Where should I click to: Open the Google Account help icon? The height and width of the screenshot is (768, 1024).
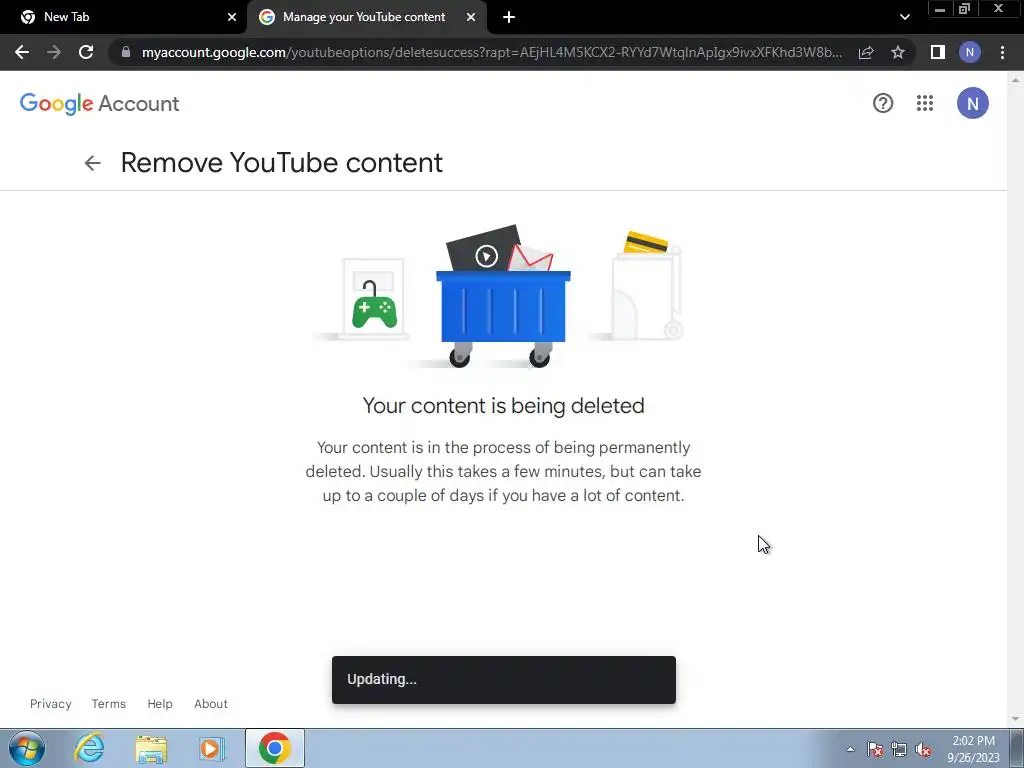(883, 103)
